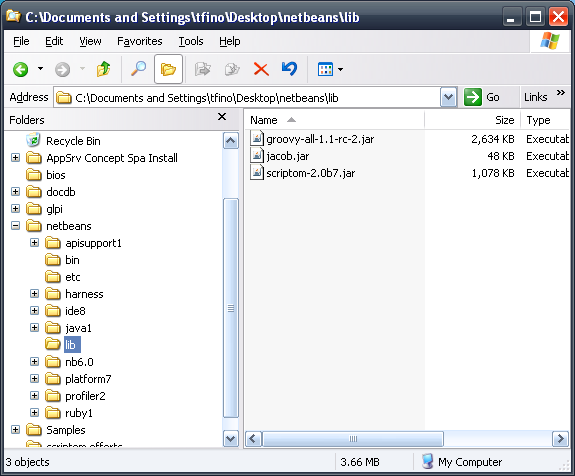Click the Views toolbar icon
The height and width of the screenshot is (476, 575).
[x=325, y=69]
